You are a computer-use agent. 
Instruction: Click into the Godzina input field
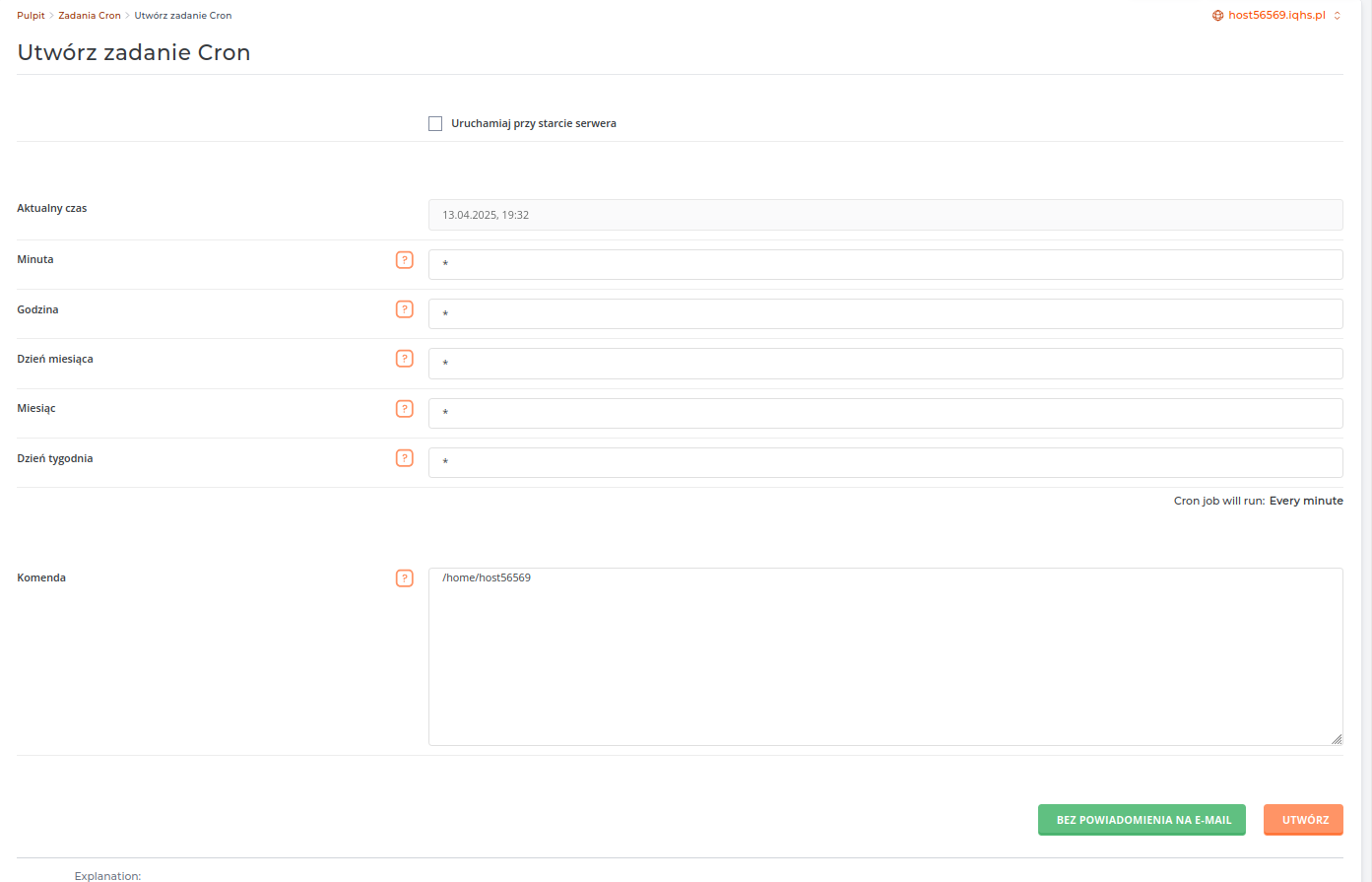point(884,314)
